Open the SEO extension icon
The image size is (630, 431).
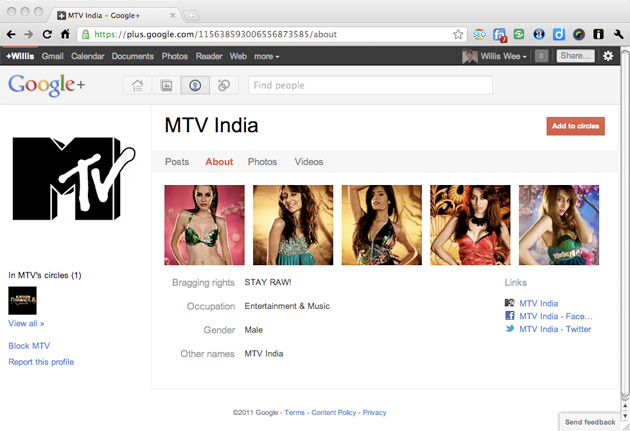point(479,35)
